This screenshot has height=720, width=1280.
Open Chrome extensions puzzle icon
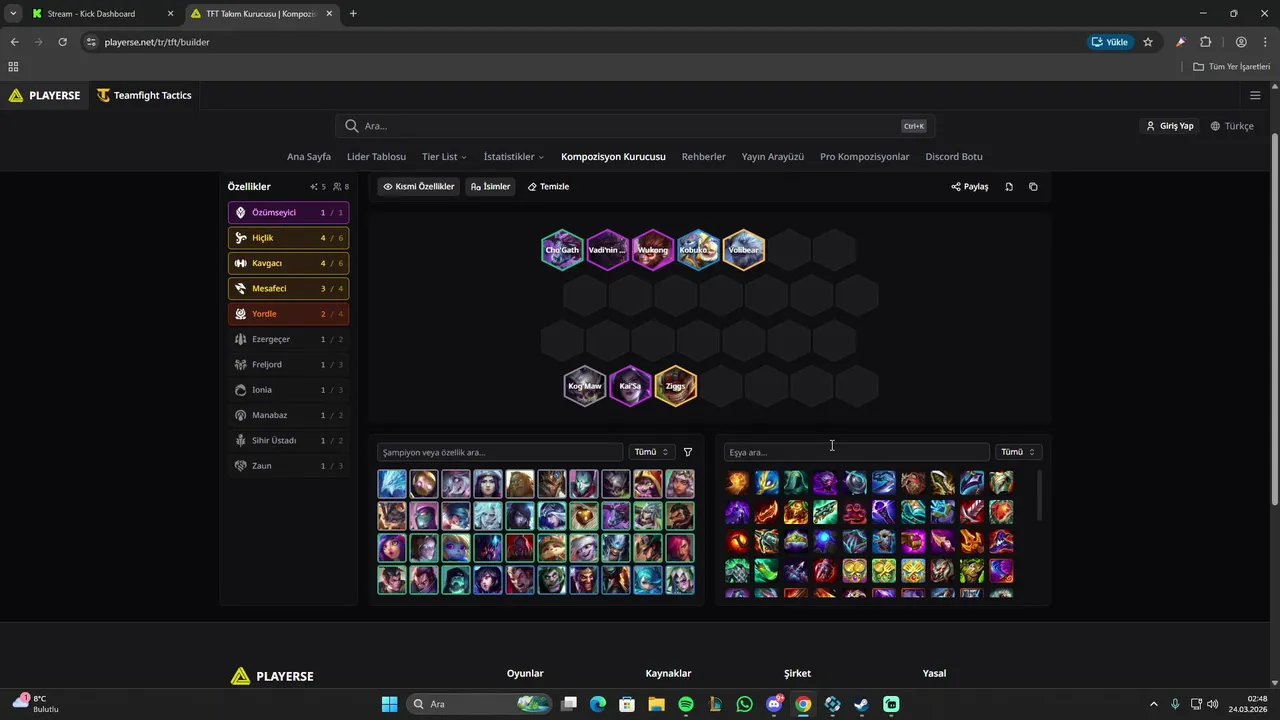click(1205, 42)
